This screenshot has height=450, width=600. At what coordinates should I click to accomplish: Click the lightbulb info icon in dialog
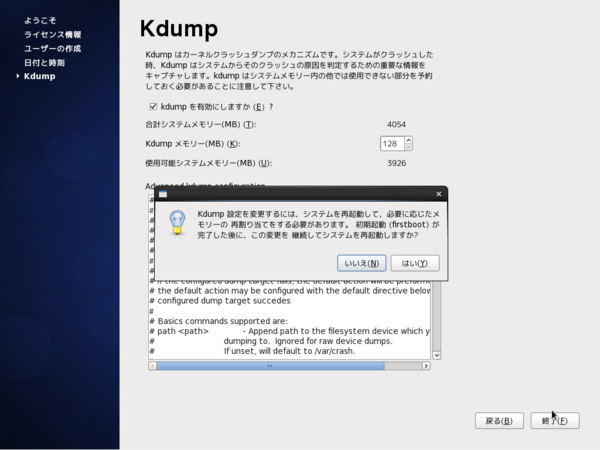(177, 222)
